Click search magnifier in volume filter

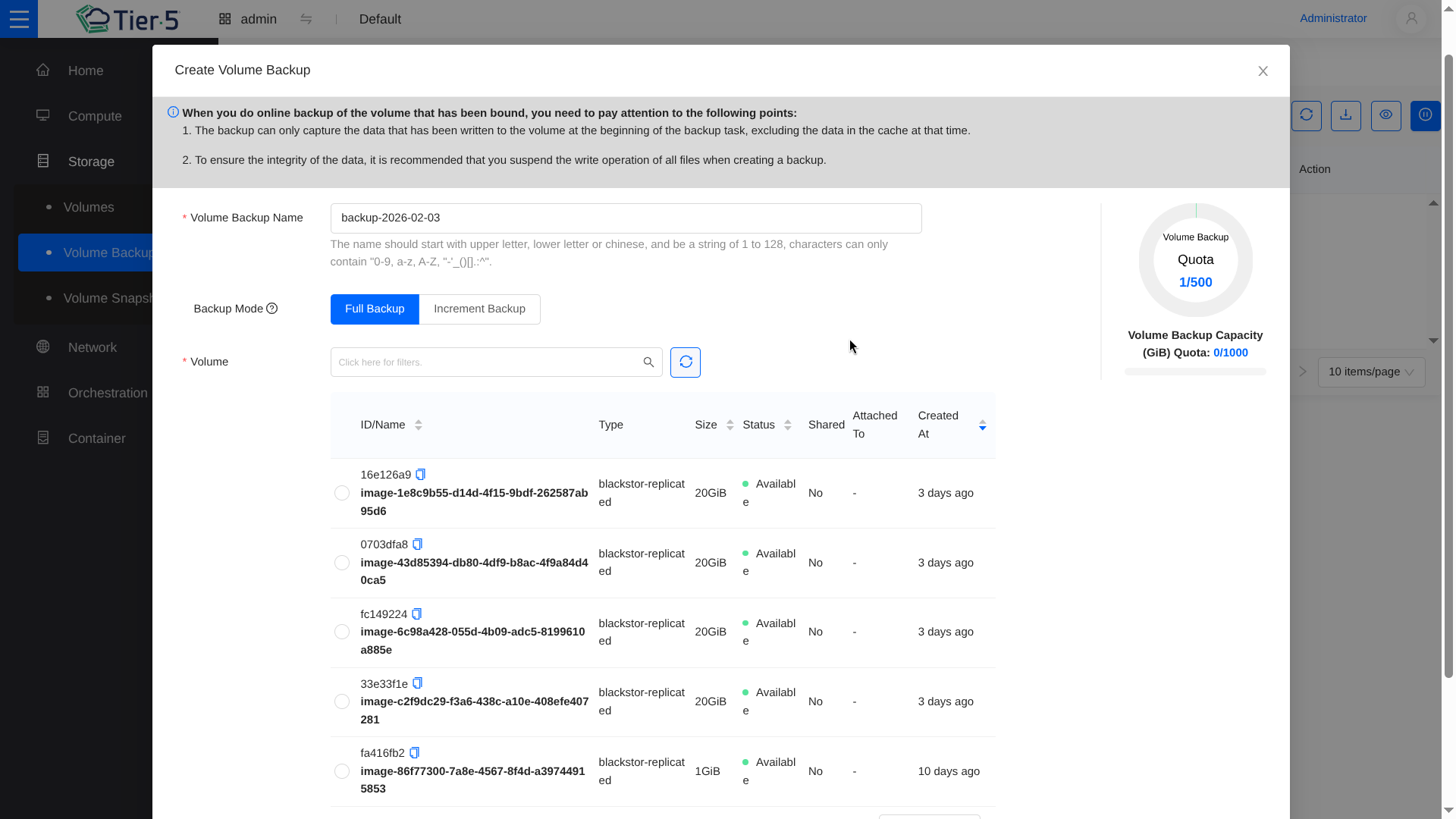tap(648, 362)
